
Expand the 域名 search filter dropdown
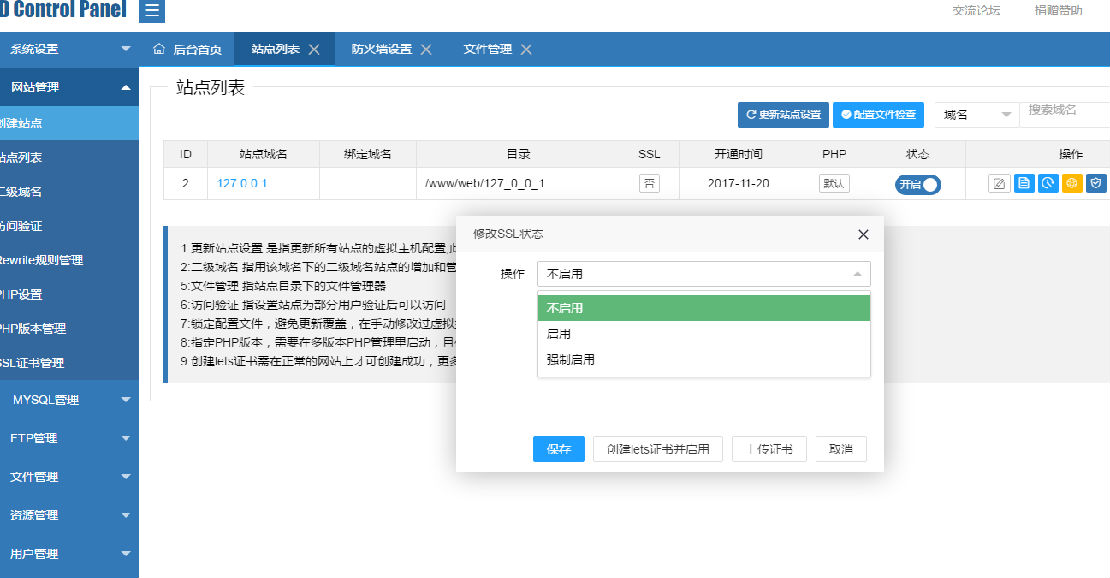tap(975, 114)
